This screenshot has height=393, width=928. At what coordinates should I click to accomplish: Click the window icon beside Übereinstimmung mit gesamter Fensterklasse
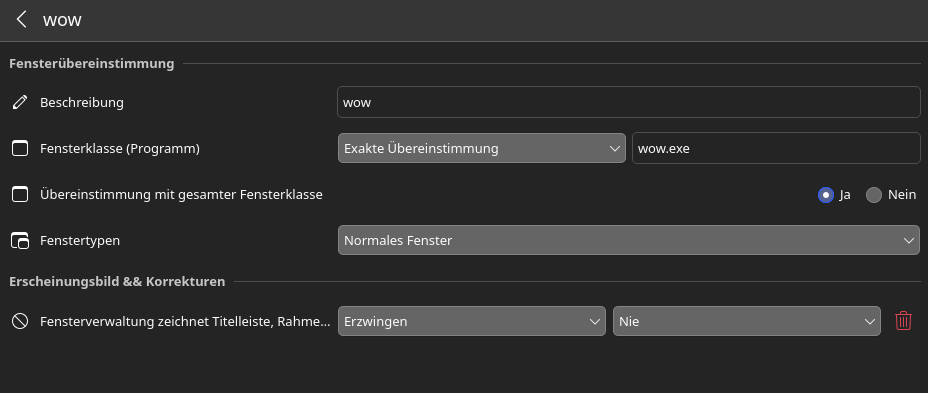pyautogui.click(x=20, y=194)
